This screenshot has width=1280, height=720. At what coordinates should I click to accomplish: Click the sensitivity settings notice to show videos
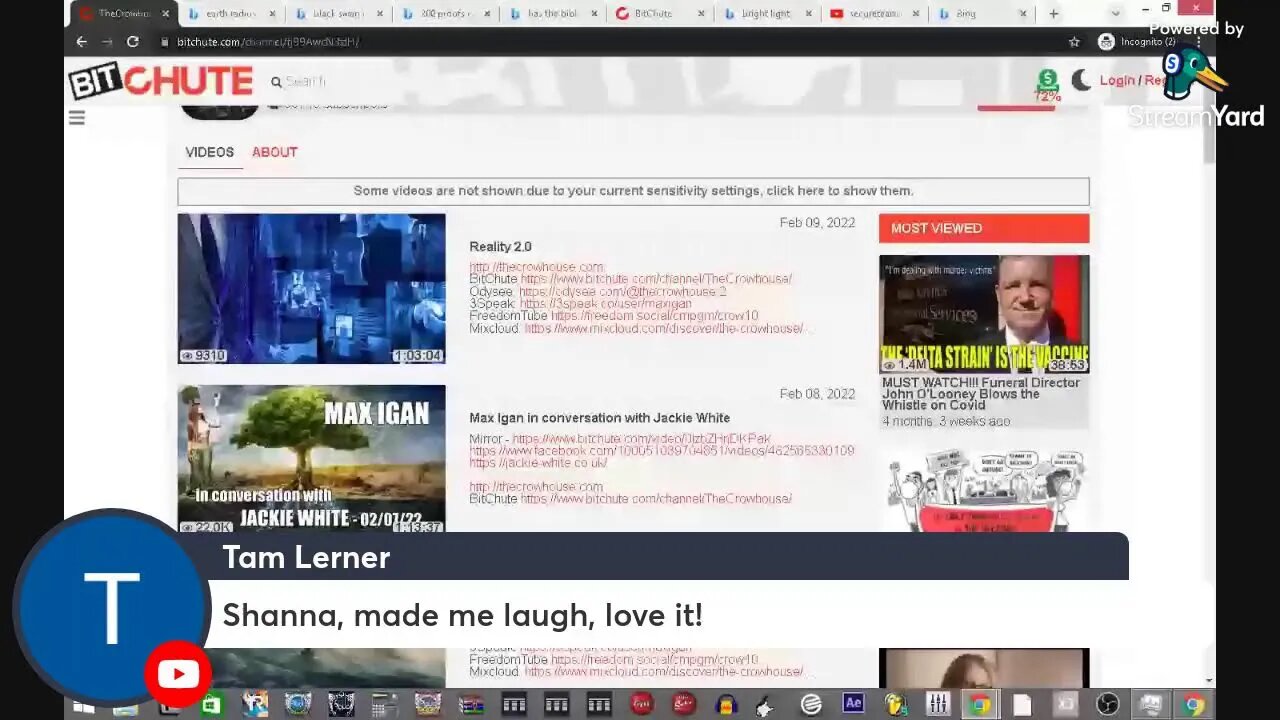(633, 191)
